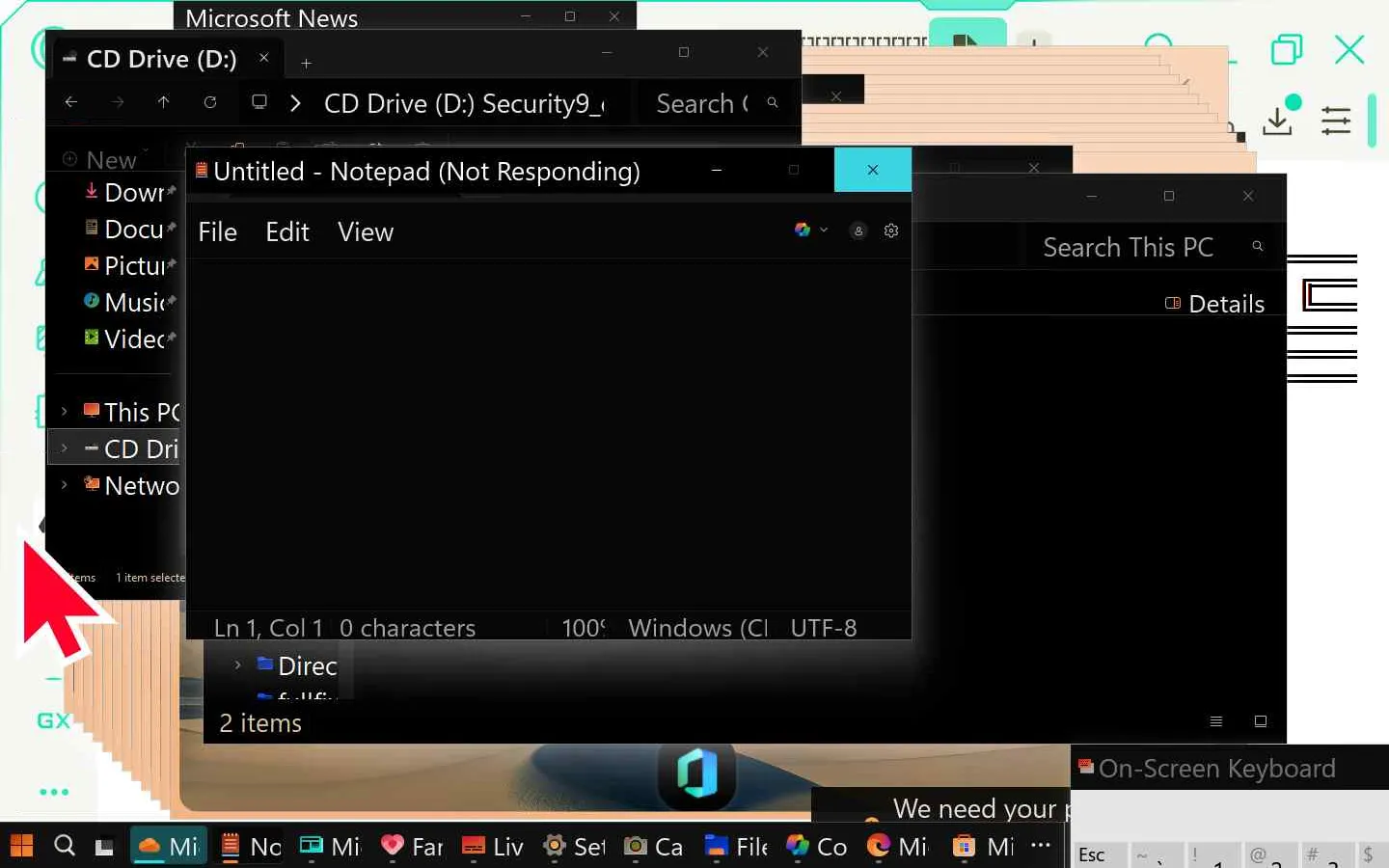Click the "1 item selected" status text

tap(150, 578)
